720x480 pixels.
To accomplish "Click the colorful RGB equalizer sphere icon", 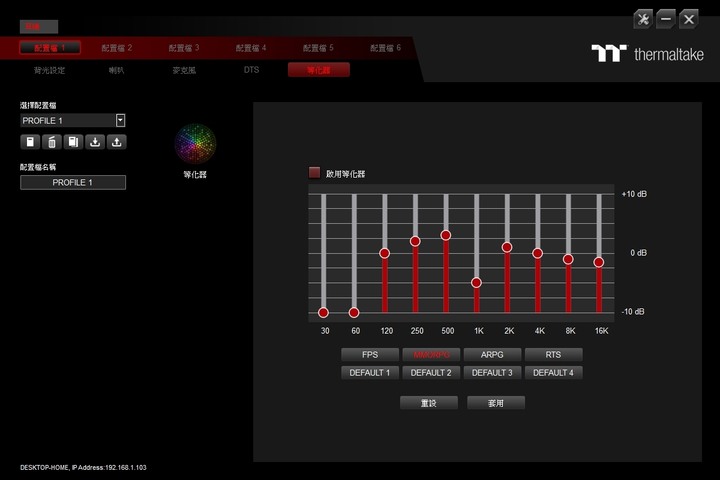I will [195, 144].
